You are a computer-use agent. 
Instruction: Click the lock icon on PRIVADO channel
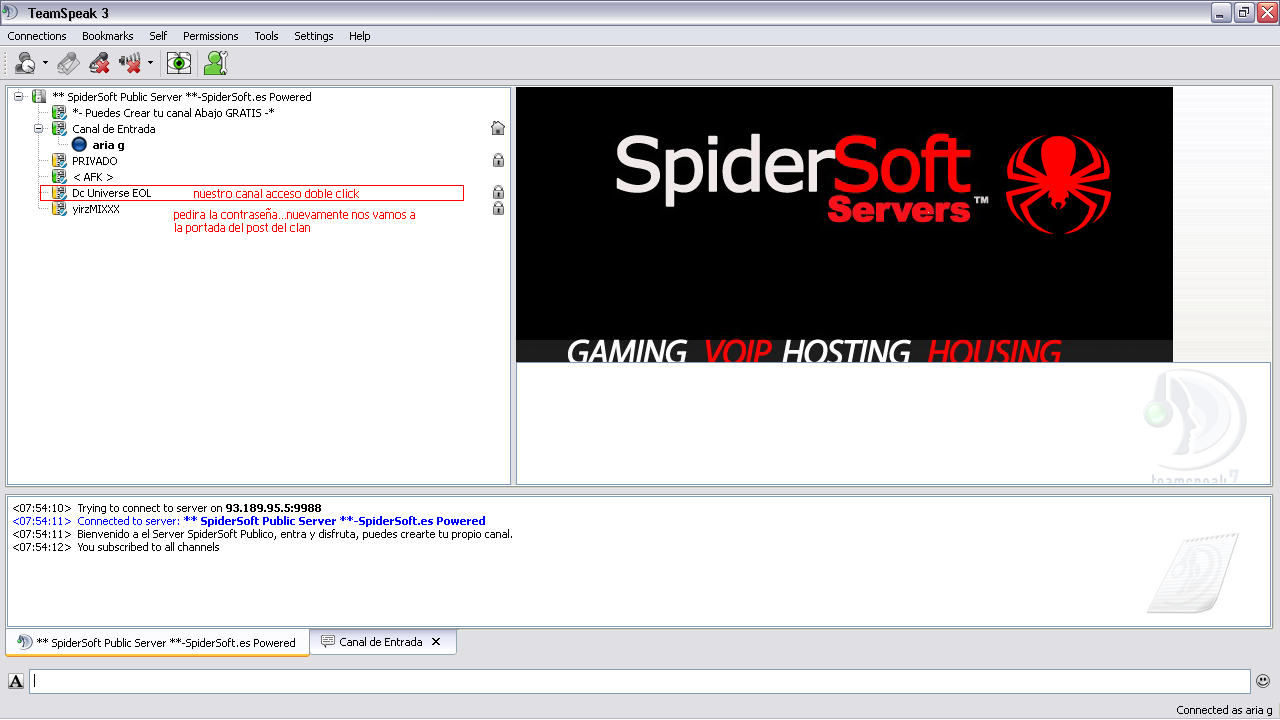click(498, 160)
